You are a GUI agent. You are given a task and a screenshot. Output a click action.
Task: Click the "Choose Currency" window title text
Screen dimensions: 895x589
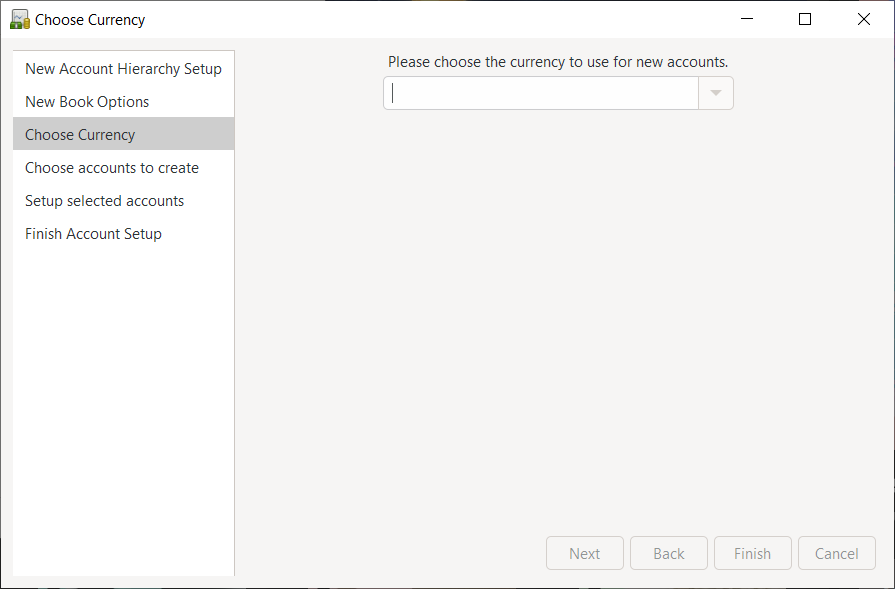coord(90,20)
